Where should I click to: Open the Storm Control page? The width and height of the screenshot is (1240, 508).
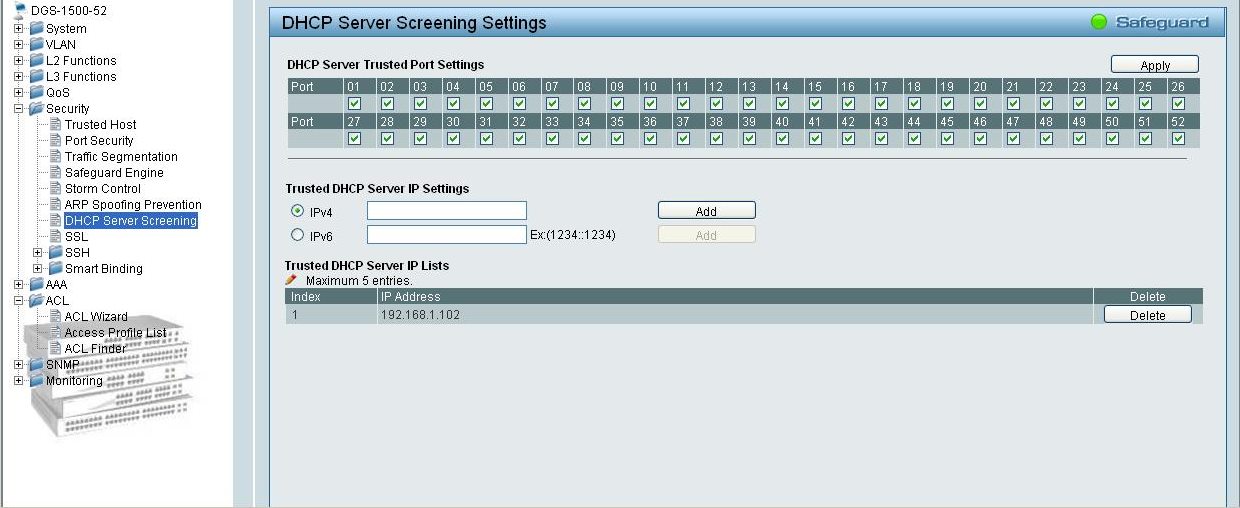pos(102,189)
